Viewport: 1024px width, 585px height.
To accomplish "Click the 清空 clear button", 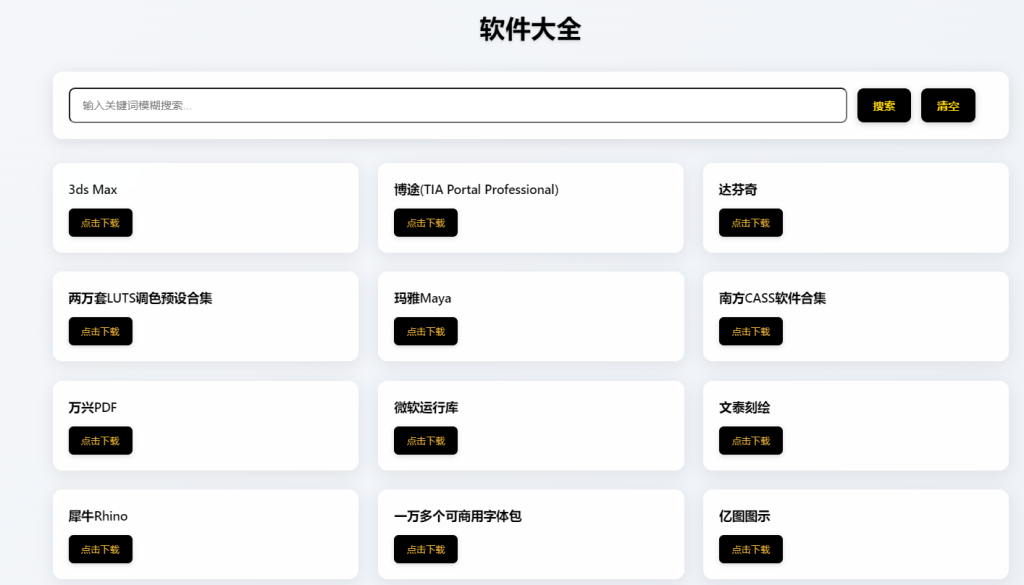I will tap(948, 105).
